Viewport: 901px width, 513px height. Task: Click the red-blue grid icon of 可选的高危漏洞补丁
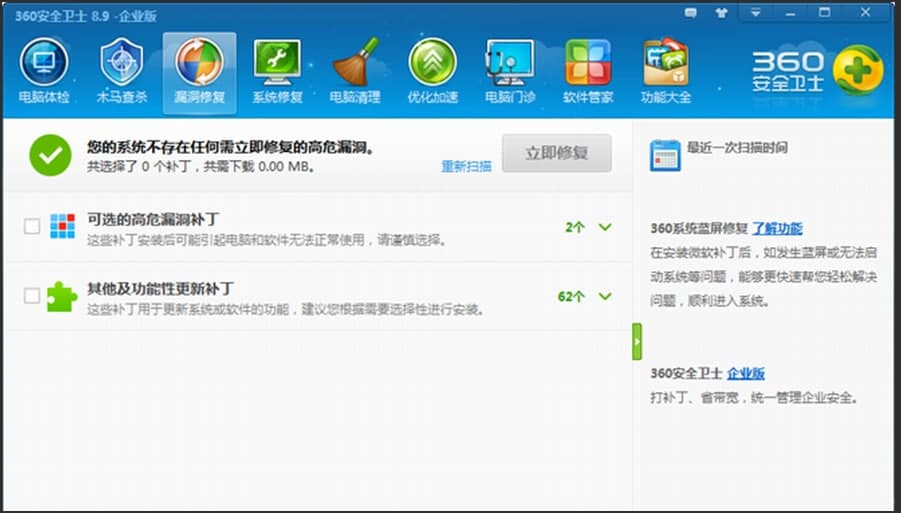pyautogui.click(x=62, y=226)
